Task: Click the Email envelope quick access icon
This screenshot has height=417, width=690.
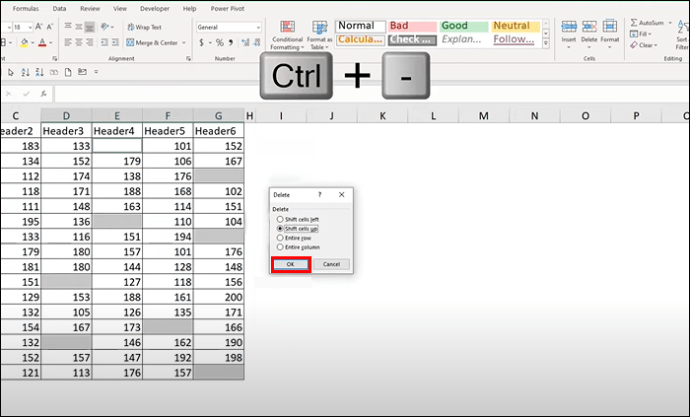Action: click(x=82, y=72)
